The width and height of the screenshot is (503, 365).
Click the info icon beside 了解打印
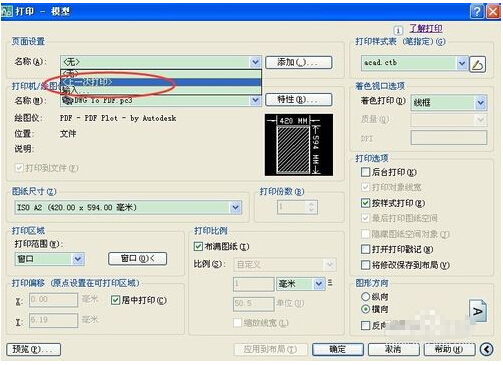398,31
